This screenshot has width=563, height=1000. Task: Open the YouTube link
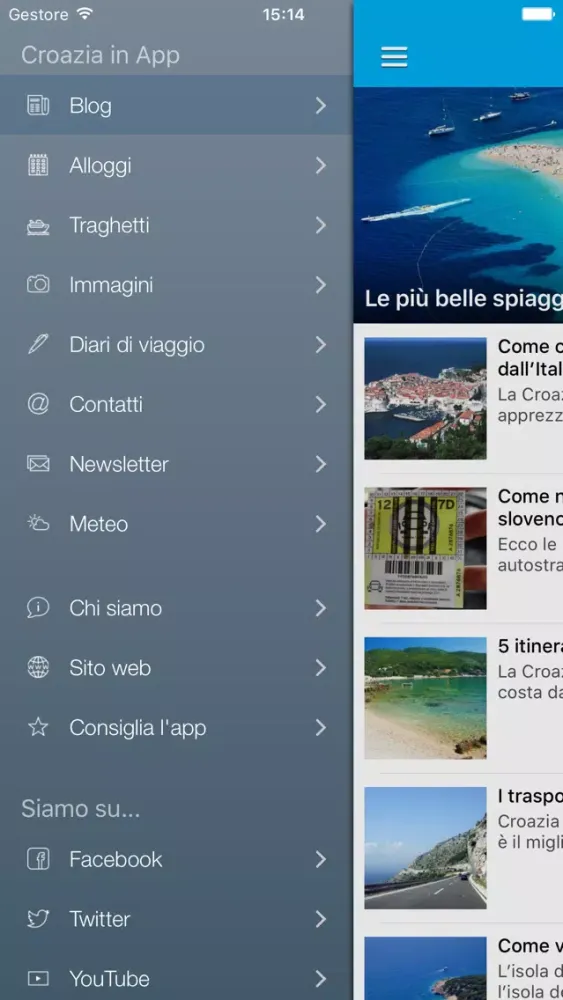(x=176, y=977)
